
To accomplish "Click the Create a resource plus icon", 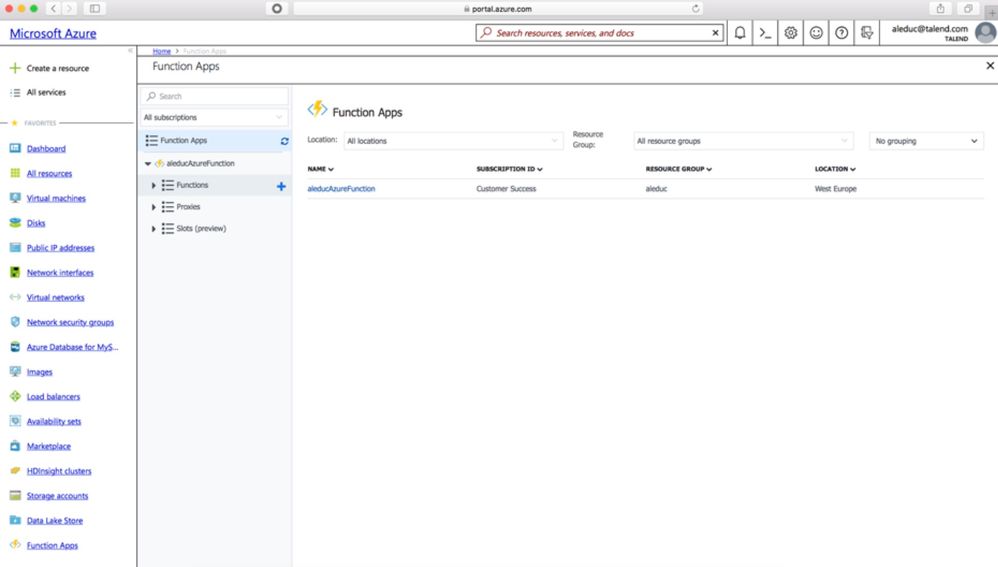I will [15, 67].
